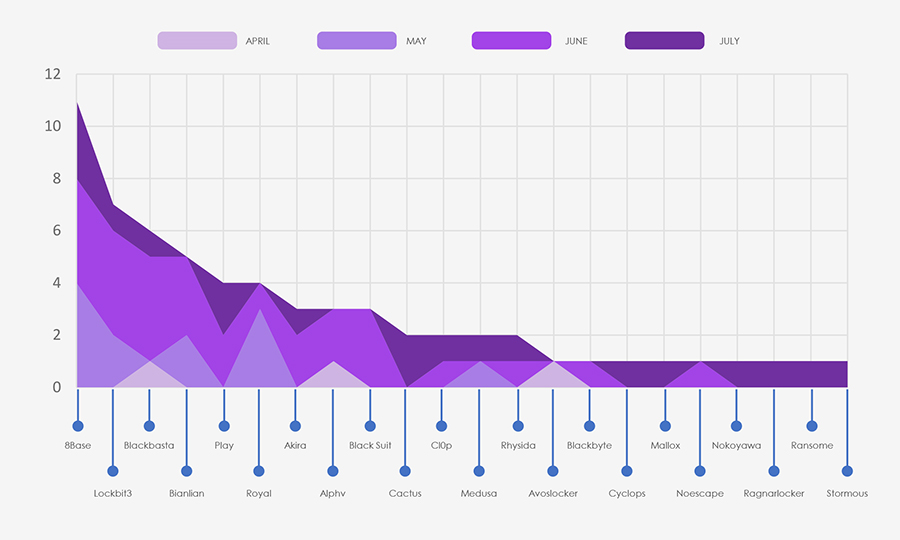Click the y-axis value 10
This screenshot has width=900, height=540.
[x=53, y=126]
